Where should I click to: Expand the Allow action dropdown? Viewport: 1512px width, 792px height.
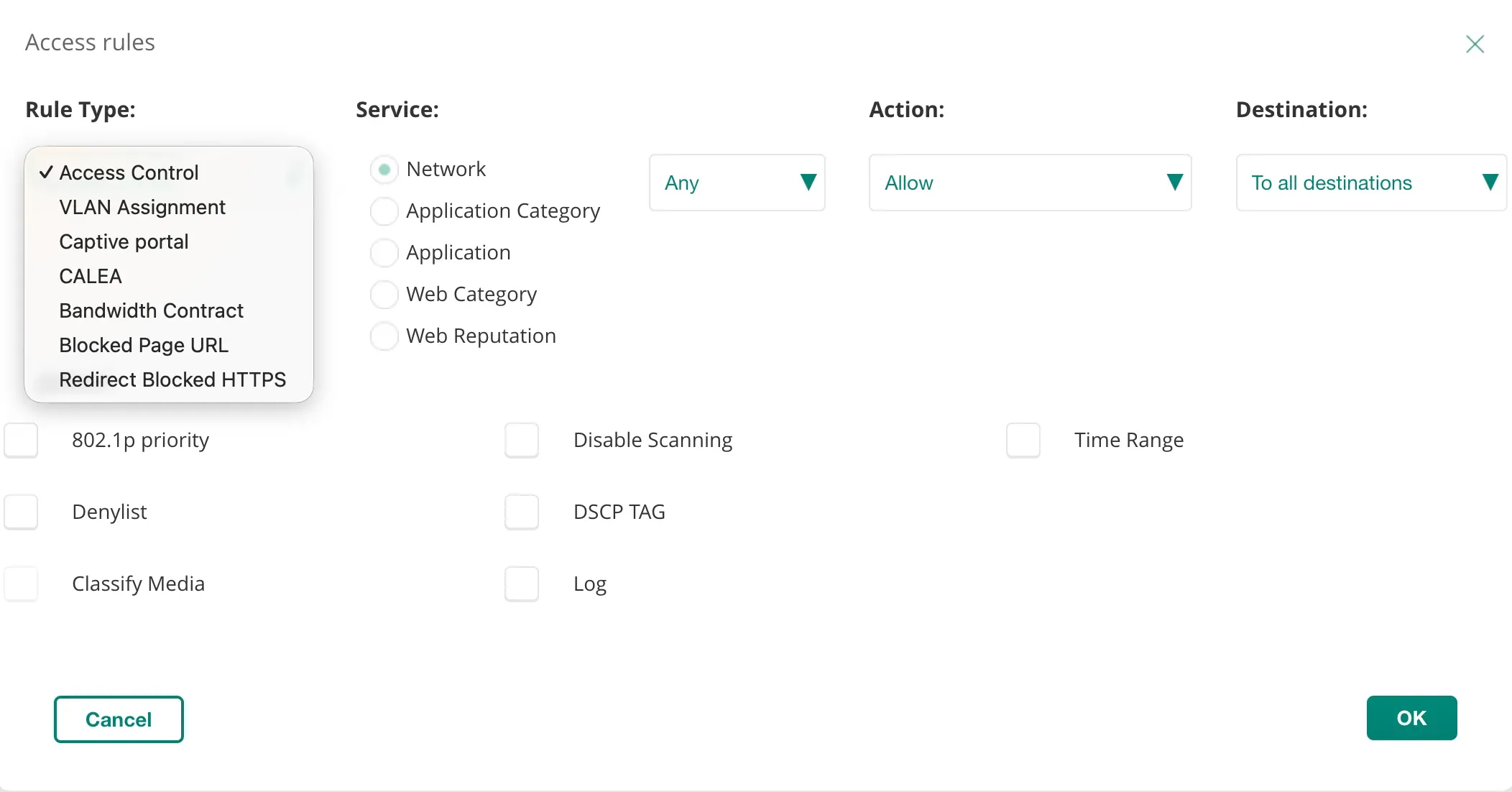click(x=1030, y=183)
